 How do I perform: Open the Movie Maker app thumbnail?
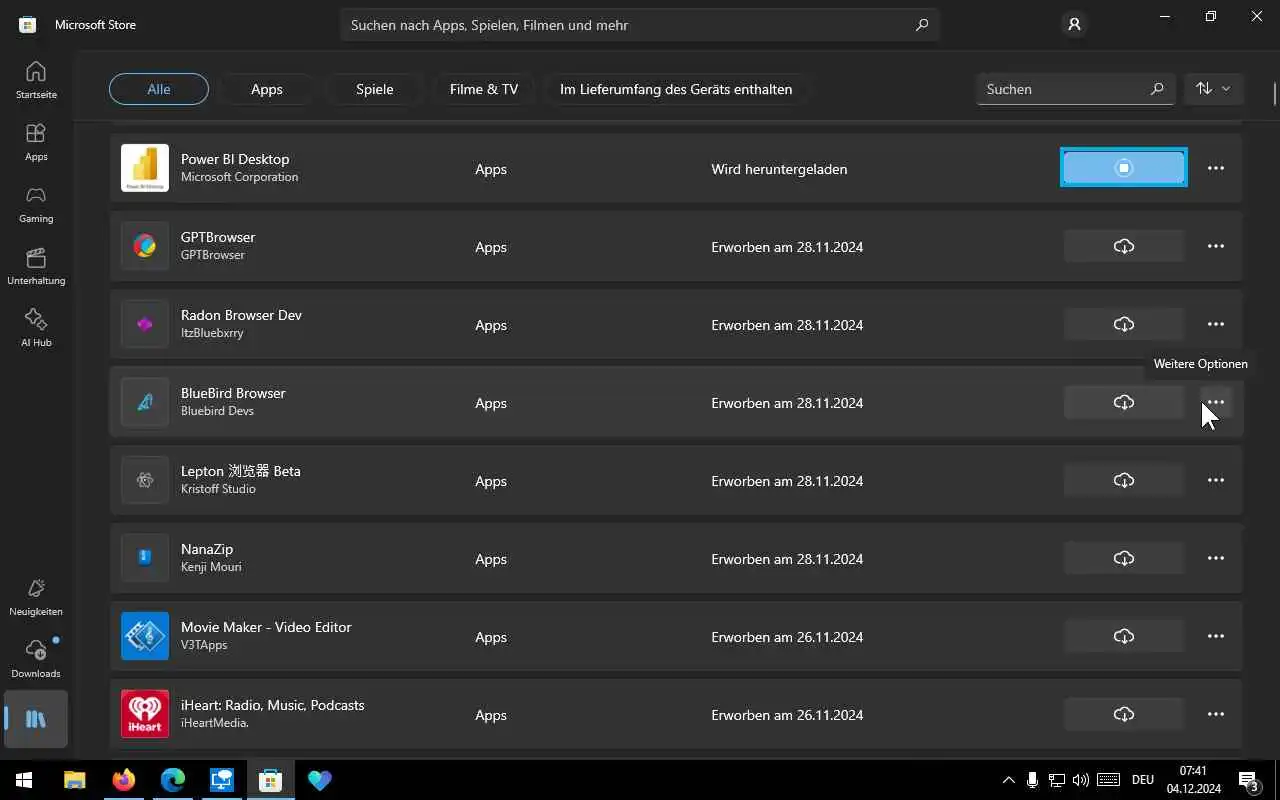coord(145,636)
